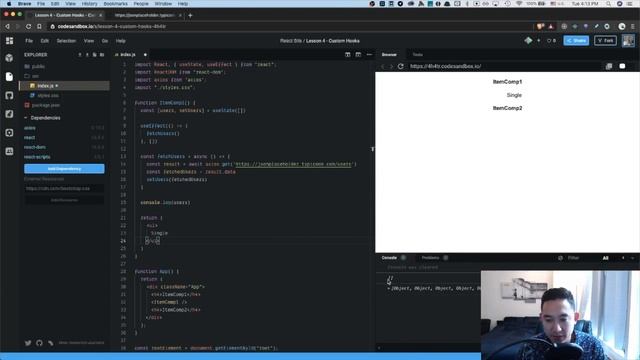Viewport: 640px width, 360px height.
Task: Click the ItemComp2 heading in preview
Action: tap(507, 108)
